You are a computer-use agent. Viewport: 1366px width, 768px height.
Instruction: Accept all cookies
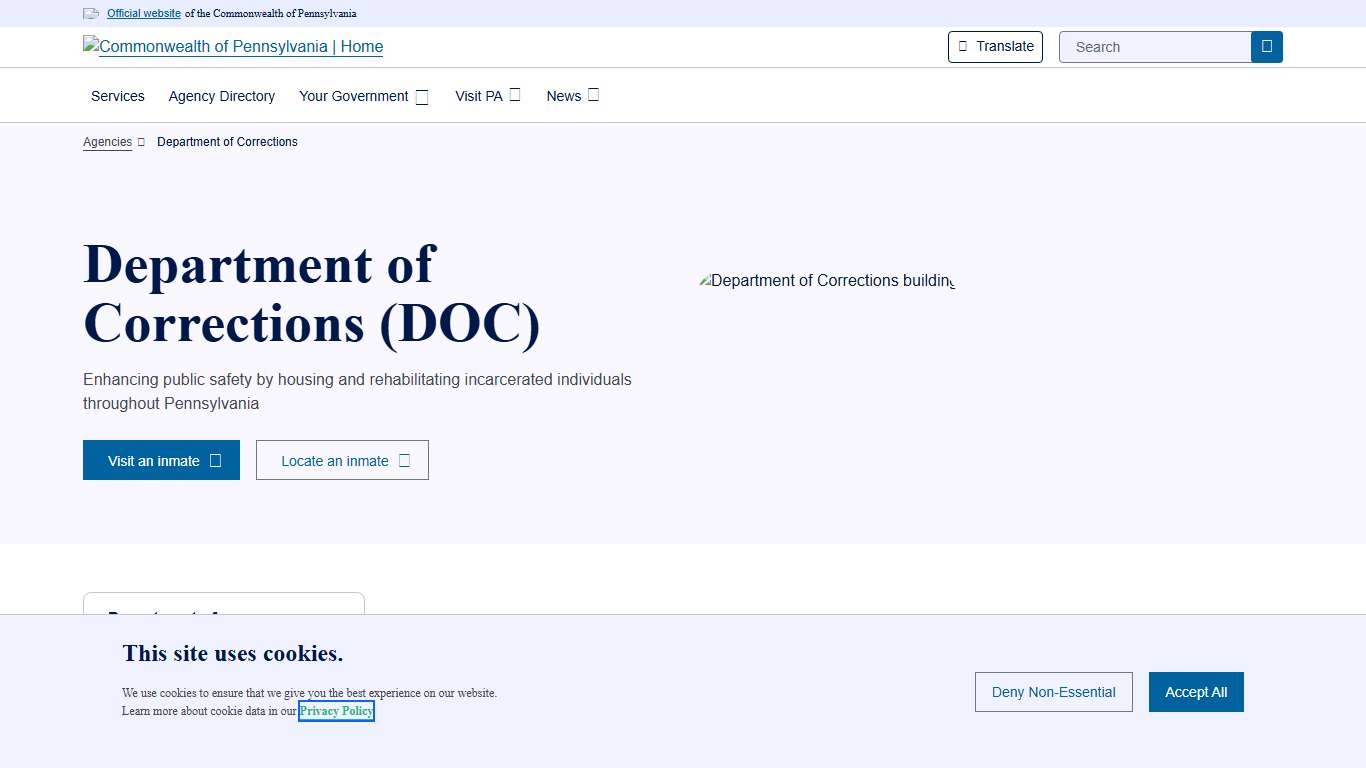point(1195,692)
